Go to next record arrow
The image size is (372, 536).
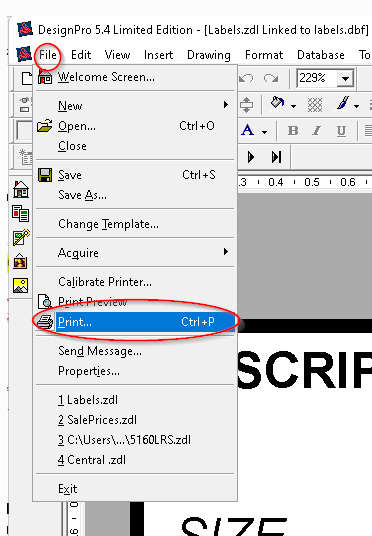coord(251,157)
